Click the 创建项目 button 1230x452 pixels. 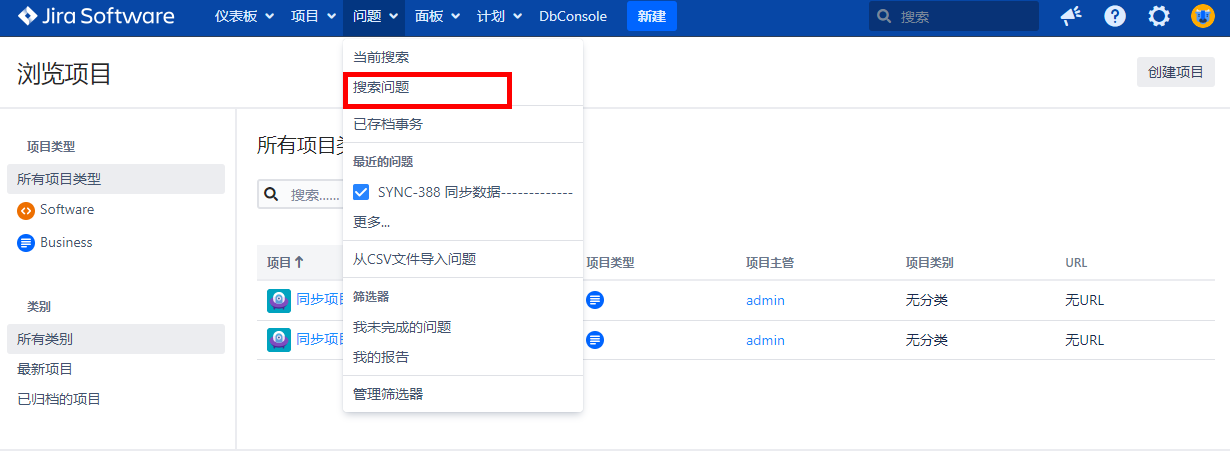(x=1175, y=72)
